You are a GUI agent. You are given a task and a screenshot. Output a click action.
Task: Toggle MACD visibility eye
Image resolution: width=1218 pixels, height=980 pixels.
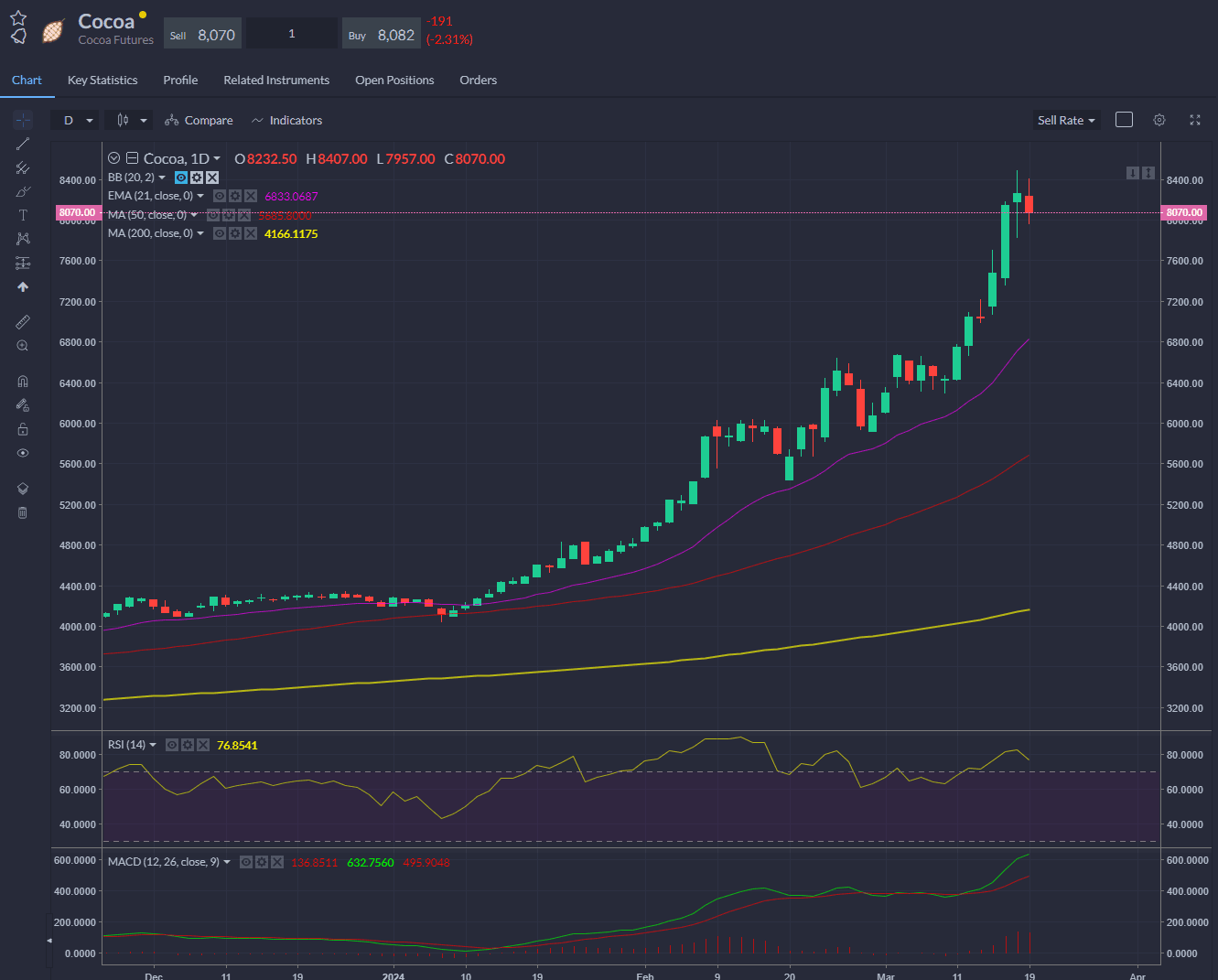(x=246, y=862)
